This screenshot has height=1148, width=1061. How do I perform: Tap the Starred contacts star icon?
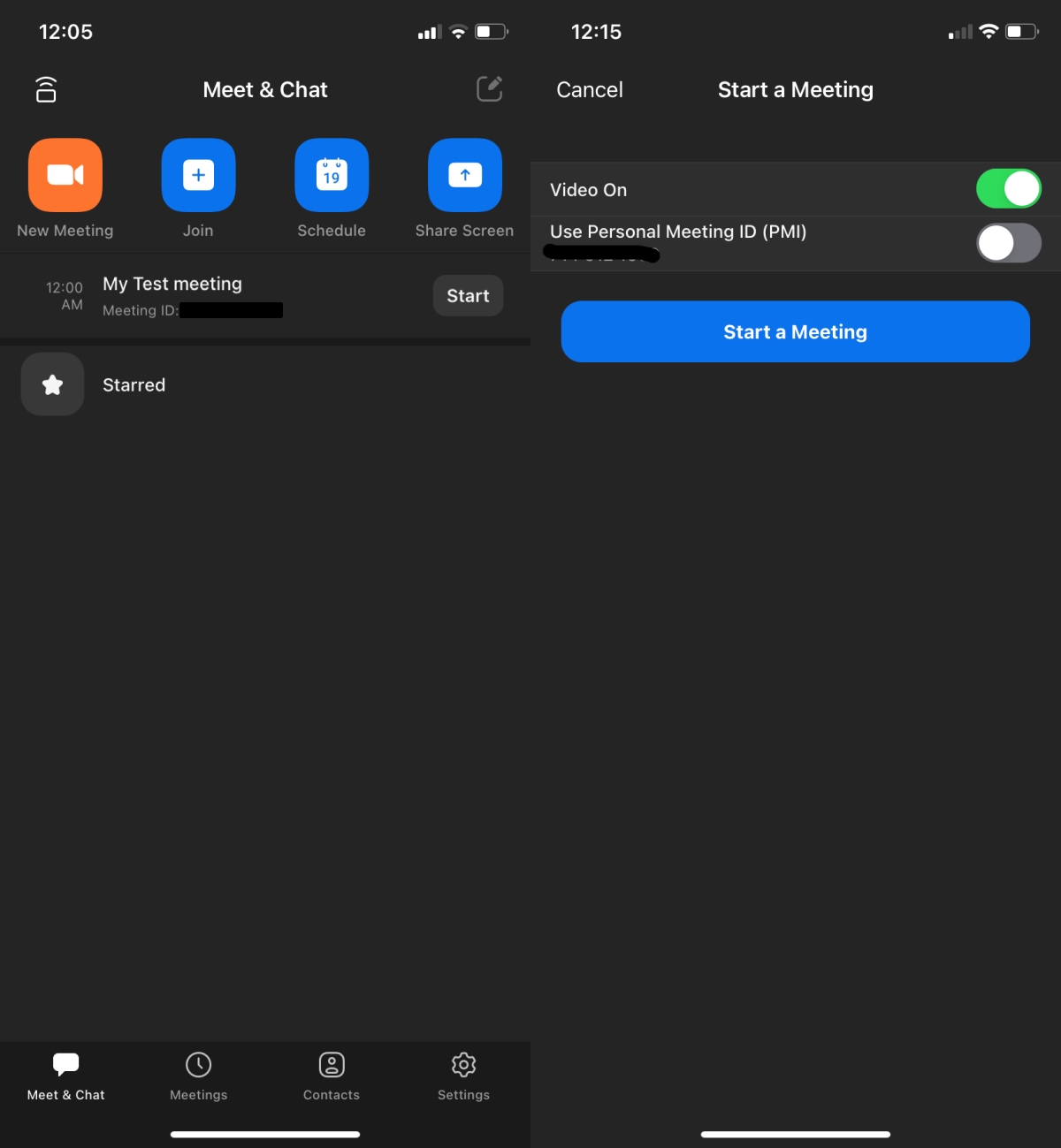point(51,384)
